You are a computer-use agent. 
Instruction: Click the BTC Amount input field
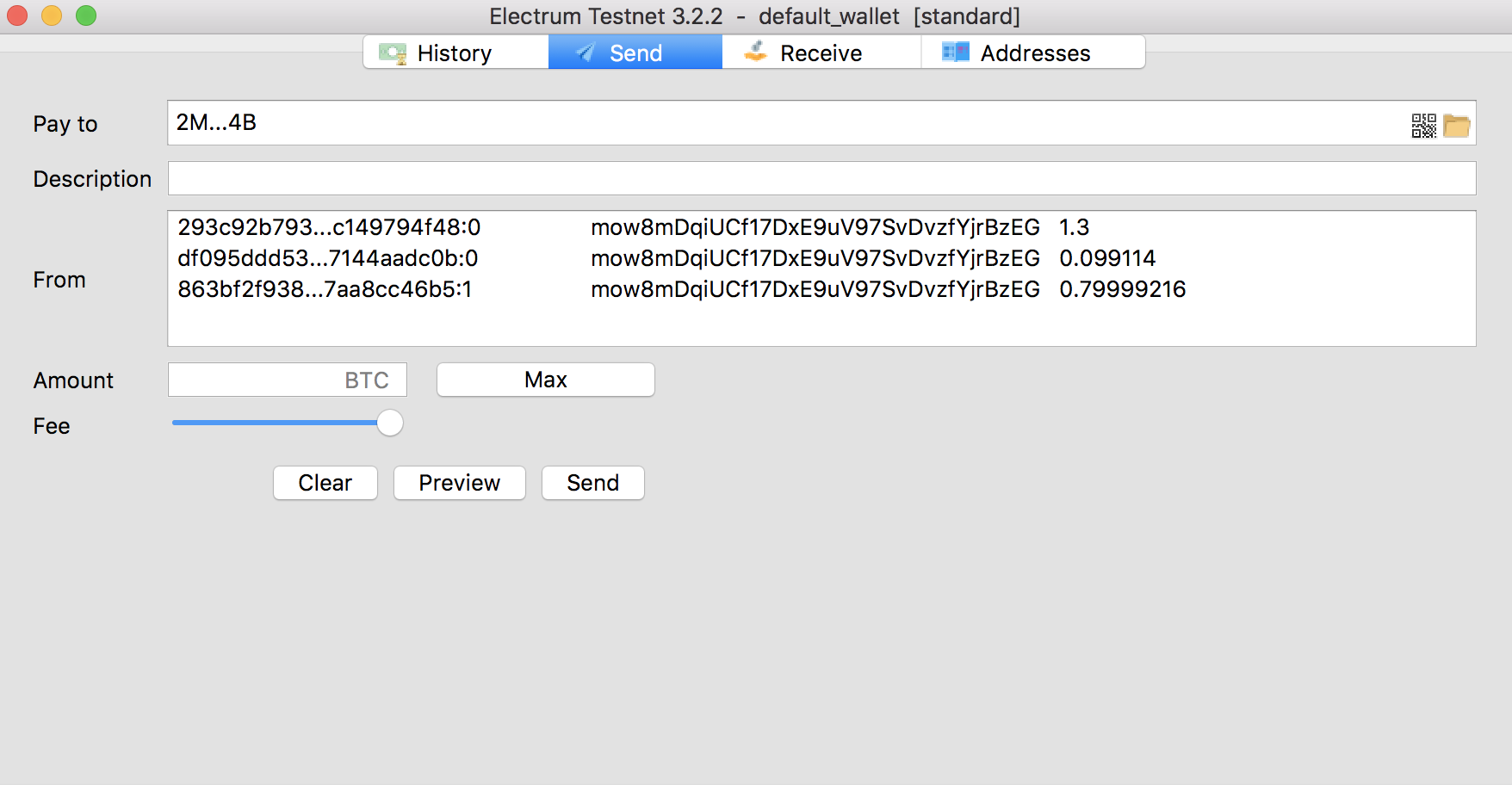[x=258, y=380]
